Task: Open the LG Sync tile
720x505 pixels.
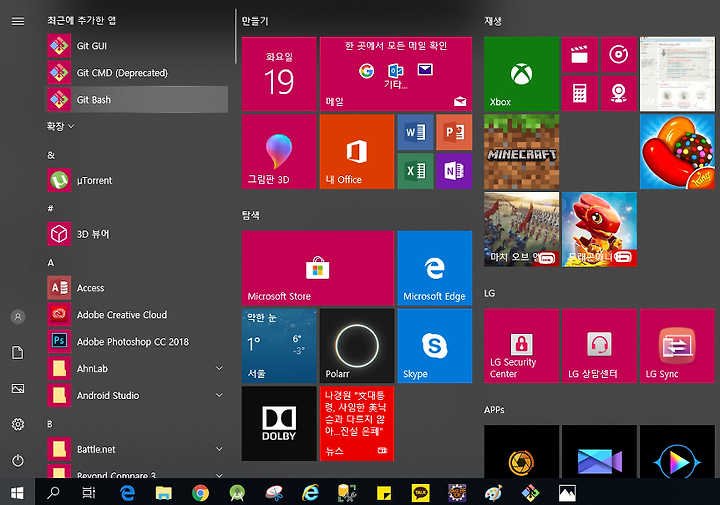Action: pos(677,346)
